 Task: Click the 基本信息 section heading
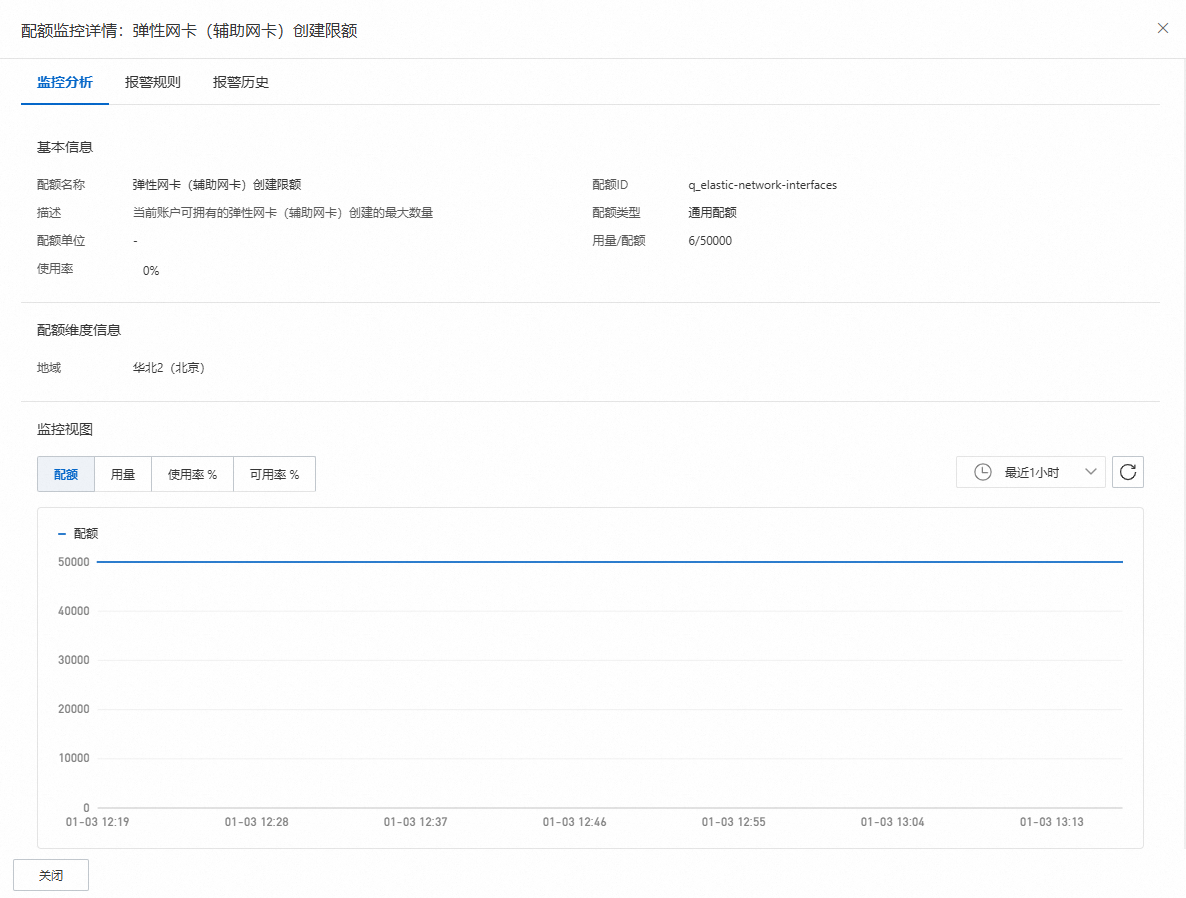64,148
